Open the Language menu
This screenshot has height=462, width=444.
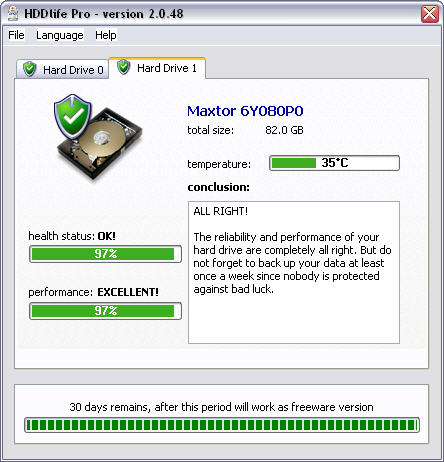60,35
